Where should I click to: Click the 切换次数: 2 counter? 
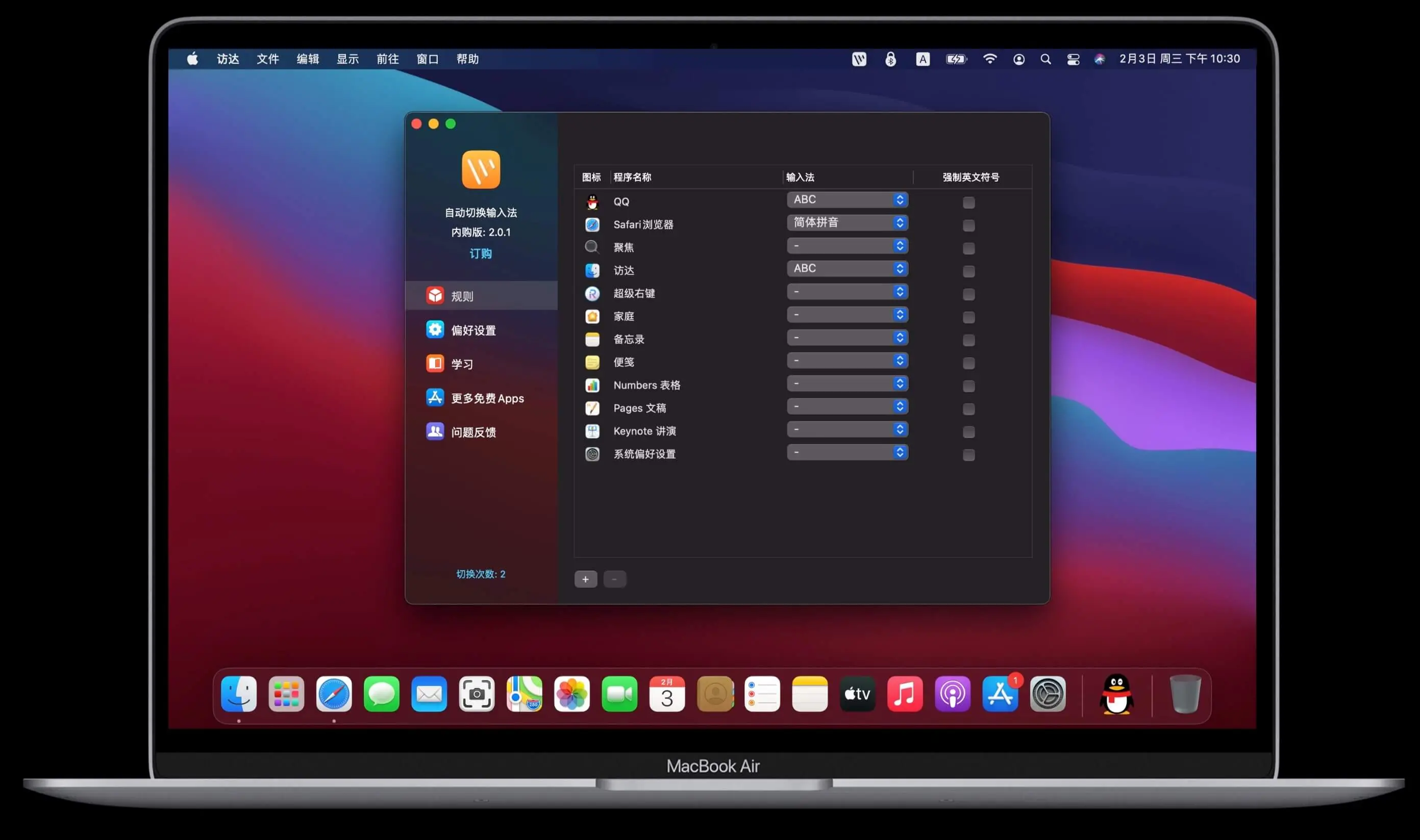click(x=481, y=574)
